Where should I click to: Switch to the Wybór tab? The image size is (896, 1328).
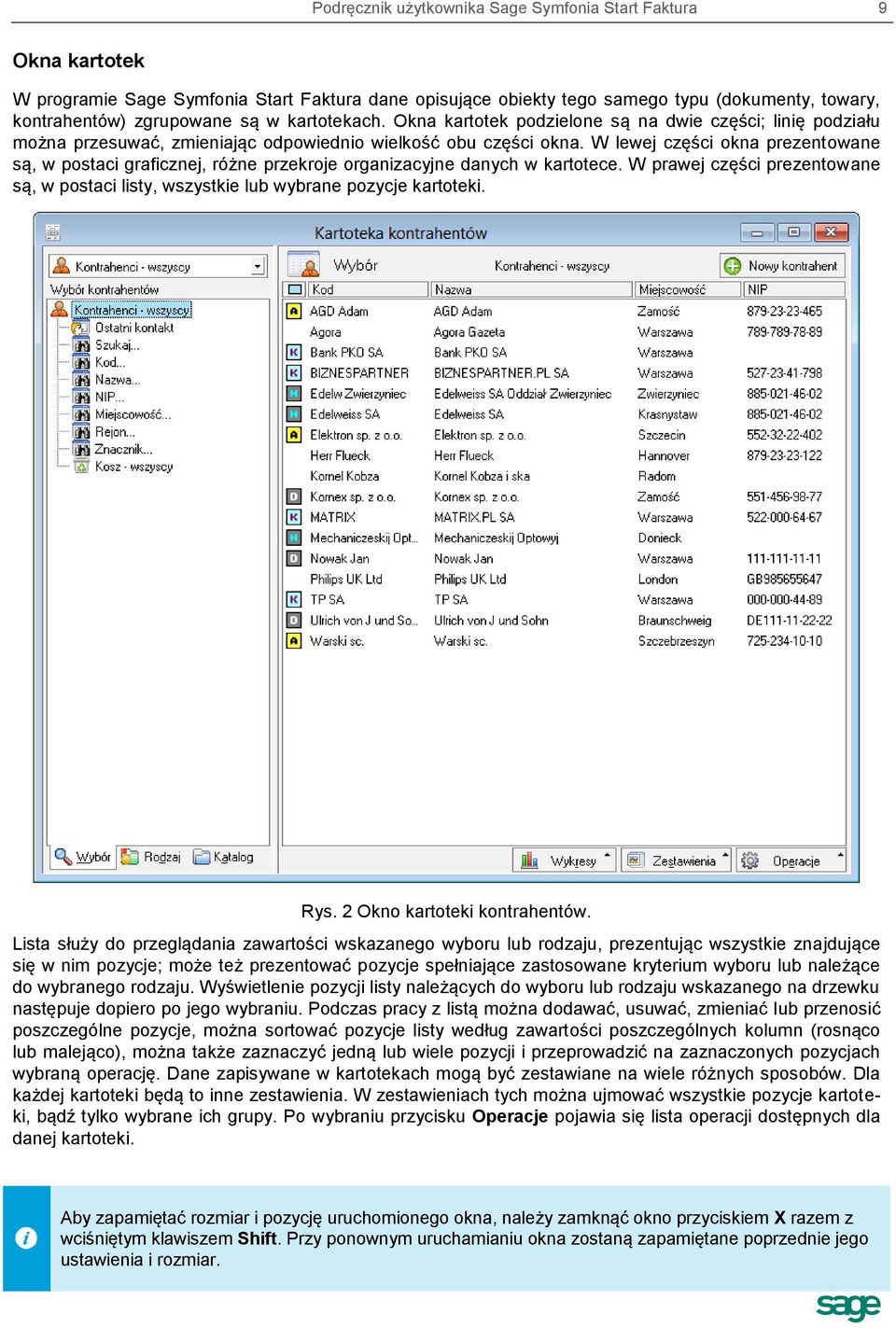click(83, 857)
